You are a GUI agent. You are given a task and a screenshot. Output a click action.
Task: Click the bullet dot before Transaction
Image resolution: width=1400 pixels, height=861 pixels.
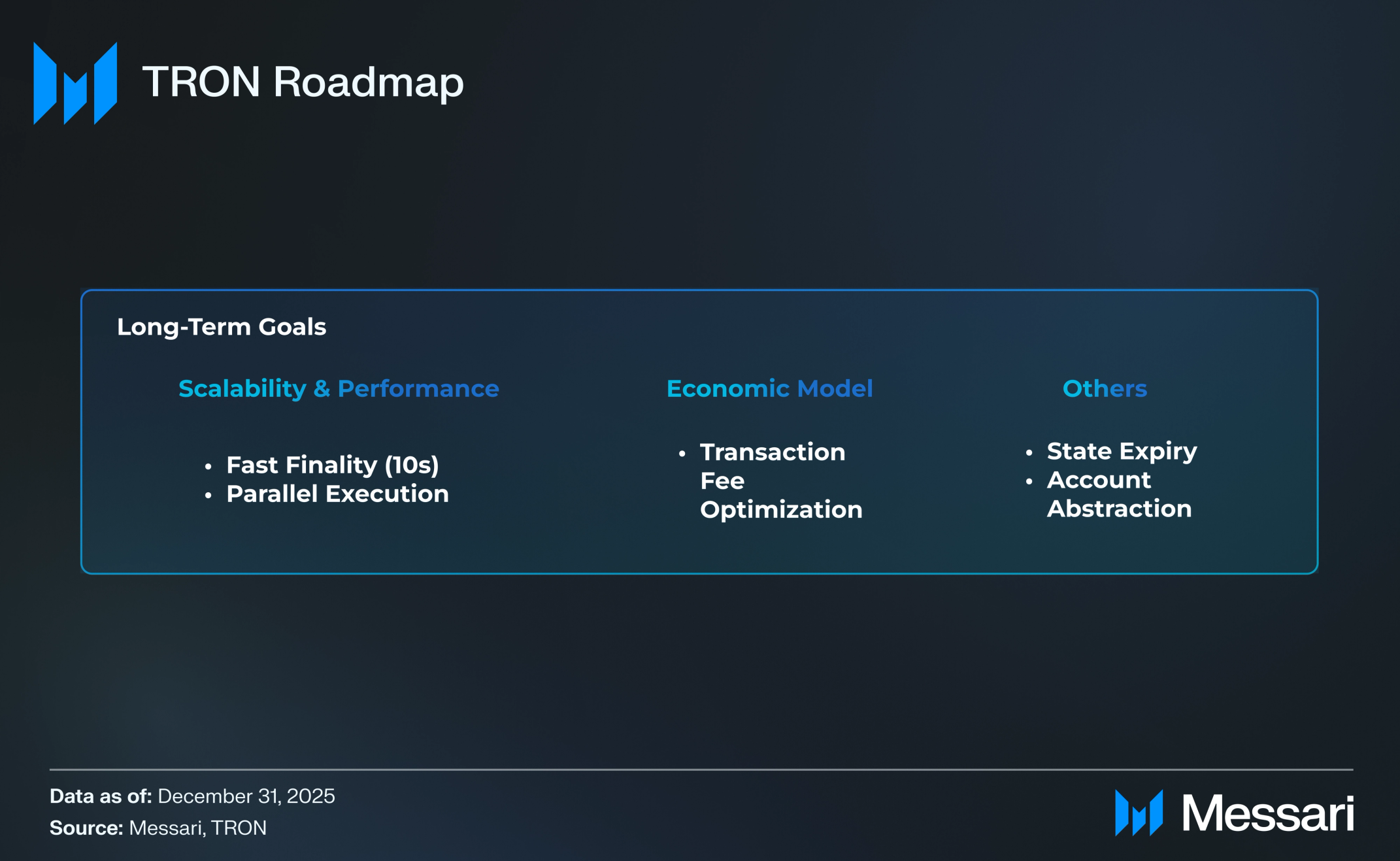click(682, 453)
